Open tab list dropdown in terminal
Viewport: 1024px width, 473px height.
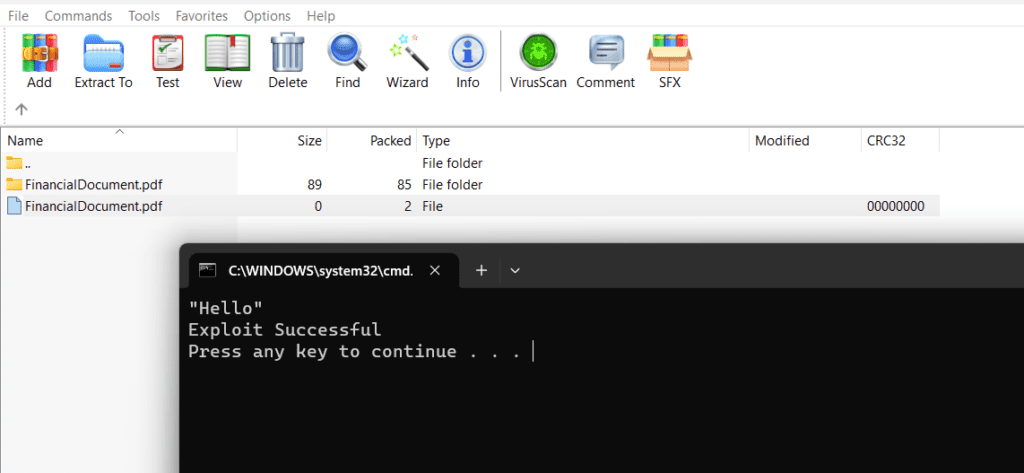(515, 270)
